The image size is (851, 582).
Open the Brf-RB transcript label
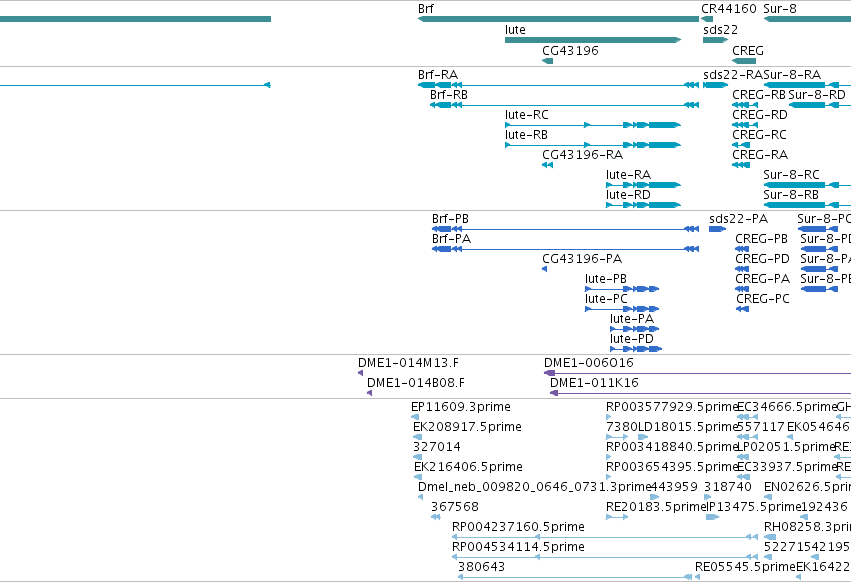(449, 95)
